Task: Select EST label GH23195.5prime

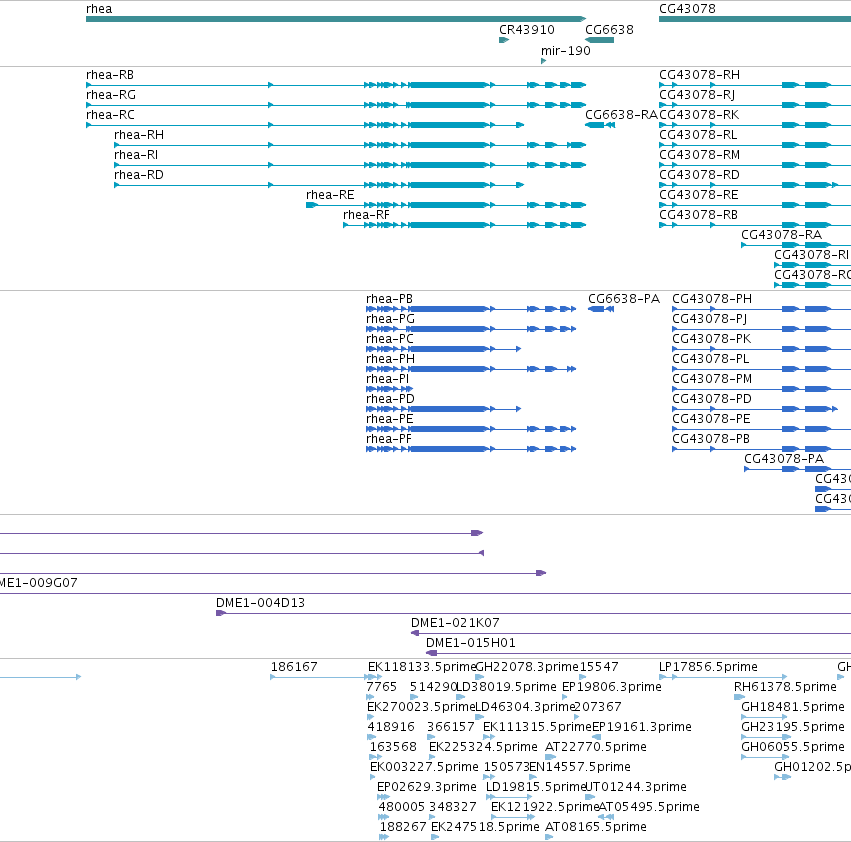Action: coord(793,727)
